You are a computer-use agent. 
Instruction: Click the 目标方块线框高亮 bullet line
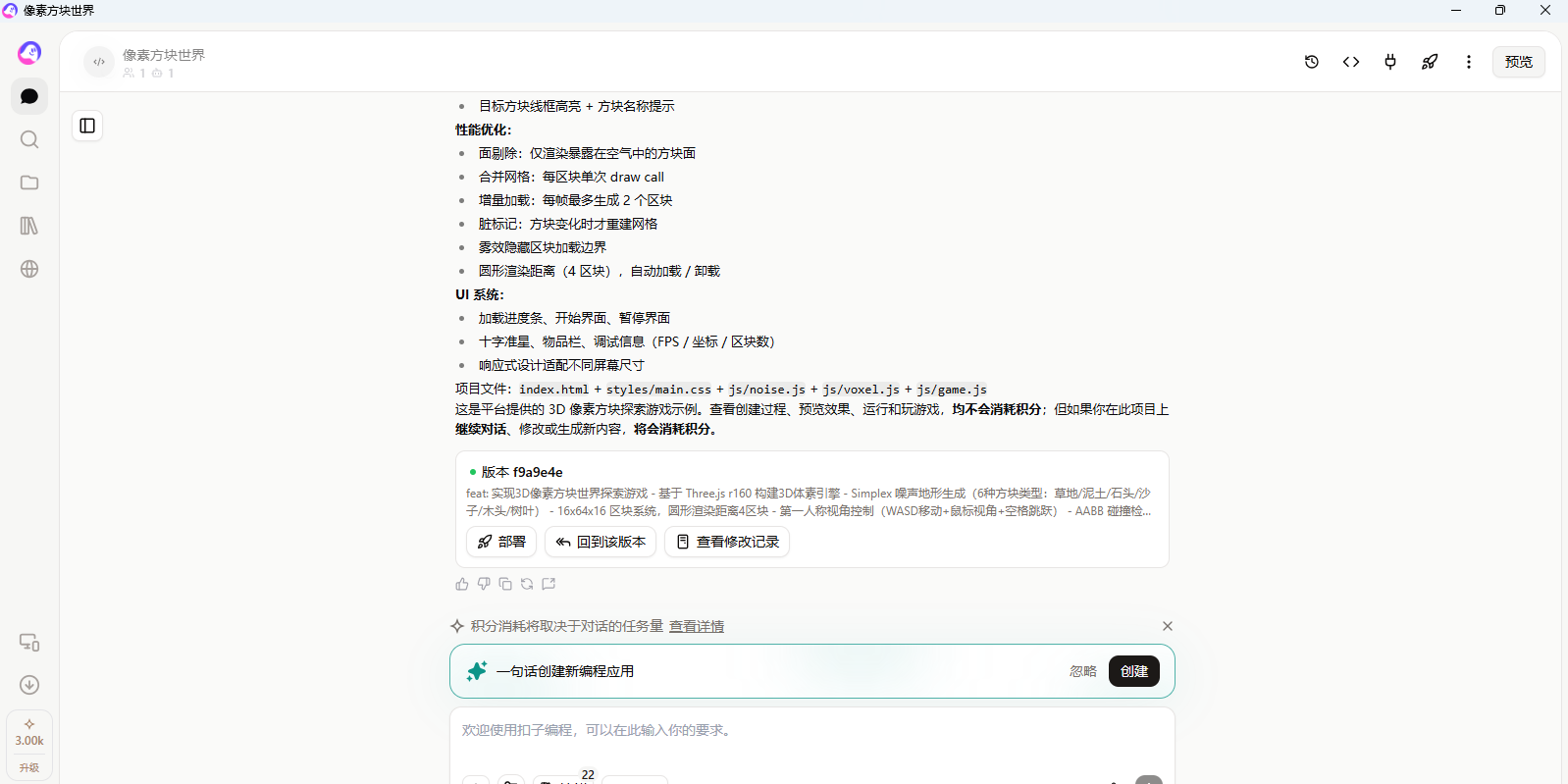577,106
